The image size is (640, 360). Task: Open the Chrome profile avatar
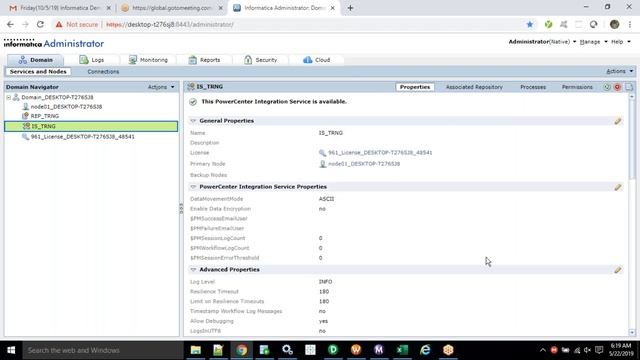(614, 24)
